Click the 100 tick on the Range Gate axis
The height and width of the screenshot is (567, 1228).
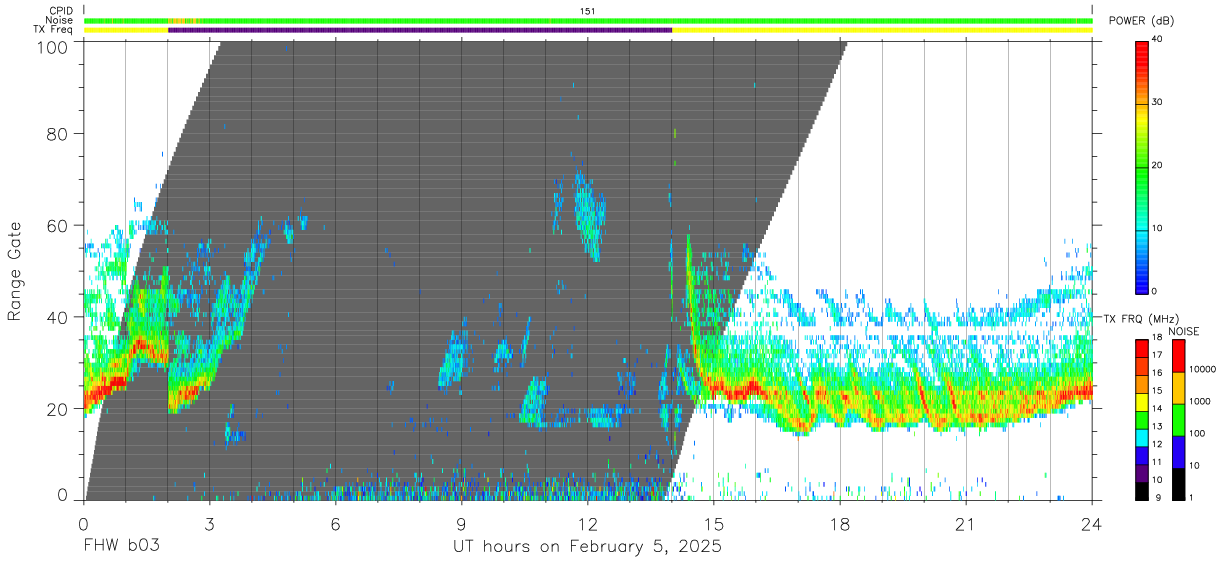coord(53,46)
